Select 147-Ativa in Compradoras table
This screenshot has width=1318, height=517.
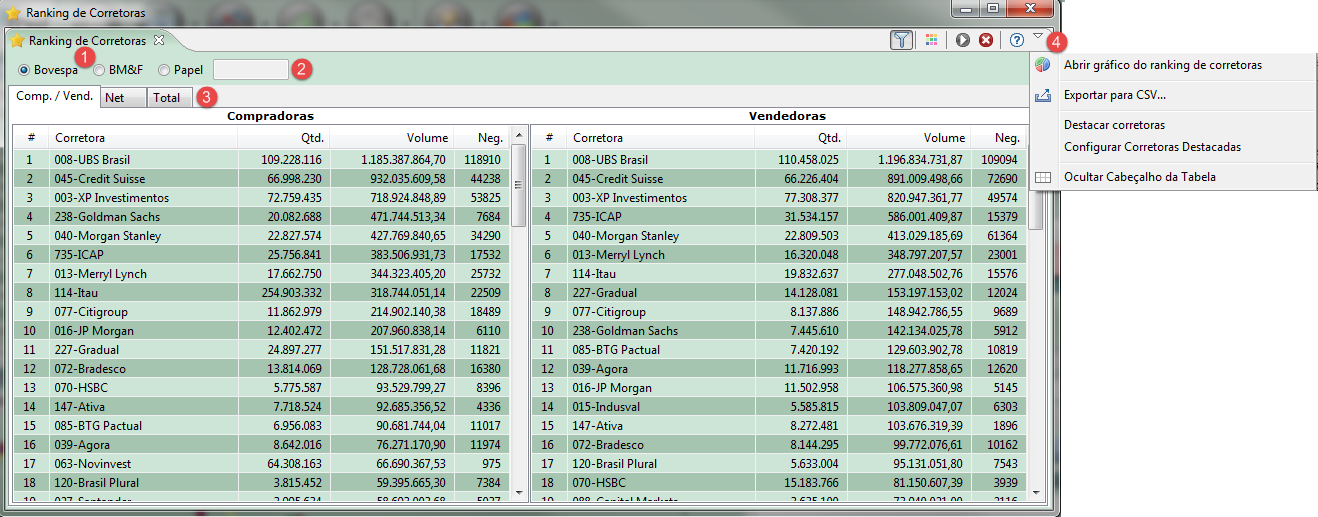[x=261, y=406]
